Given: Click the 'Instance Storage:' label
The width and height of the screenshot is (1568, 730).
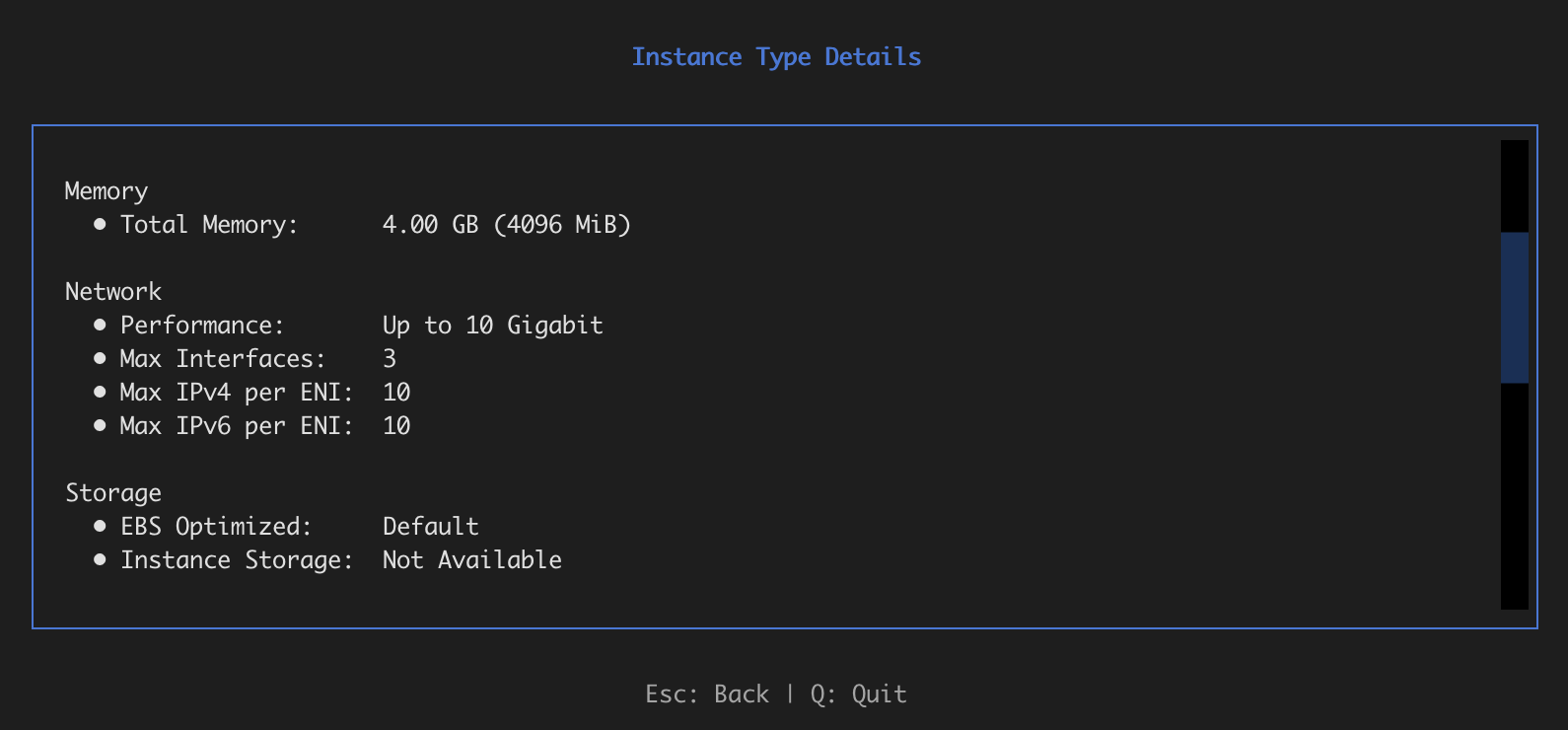Looking at the screenshot, I should coord(237,560).
